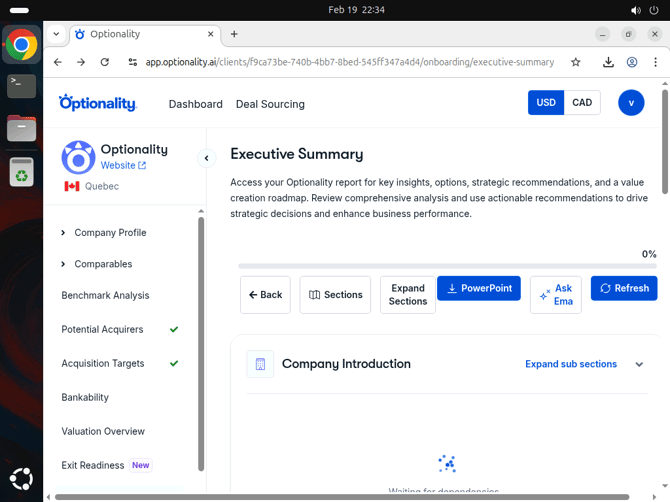
Task: Click the sidebar vertical scrollbar
Action: 201,343
